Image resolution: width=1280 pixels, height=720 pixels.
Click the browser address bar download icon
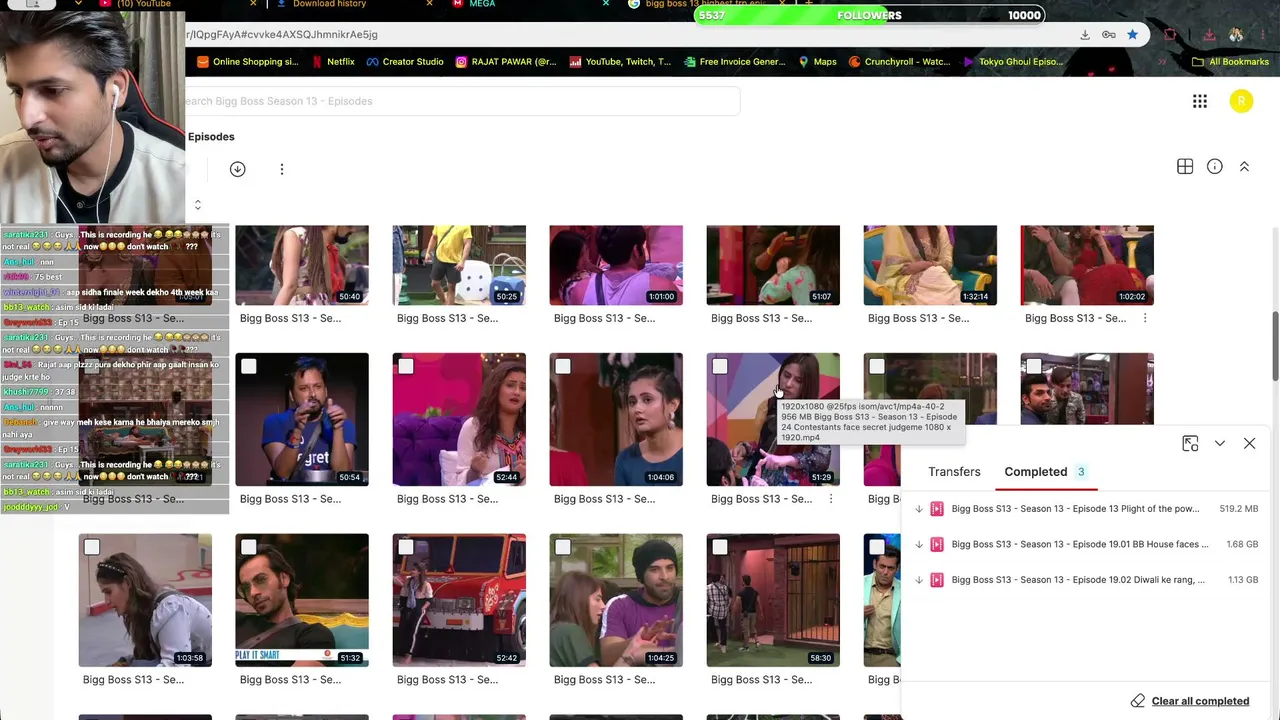click(1084, 35)
